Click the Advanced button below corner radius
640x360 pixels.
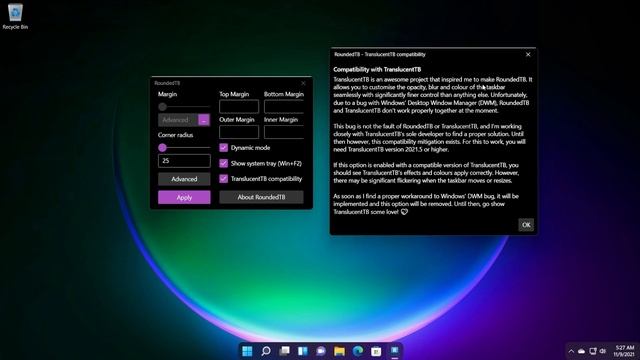[184, 179]
